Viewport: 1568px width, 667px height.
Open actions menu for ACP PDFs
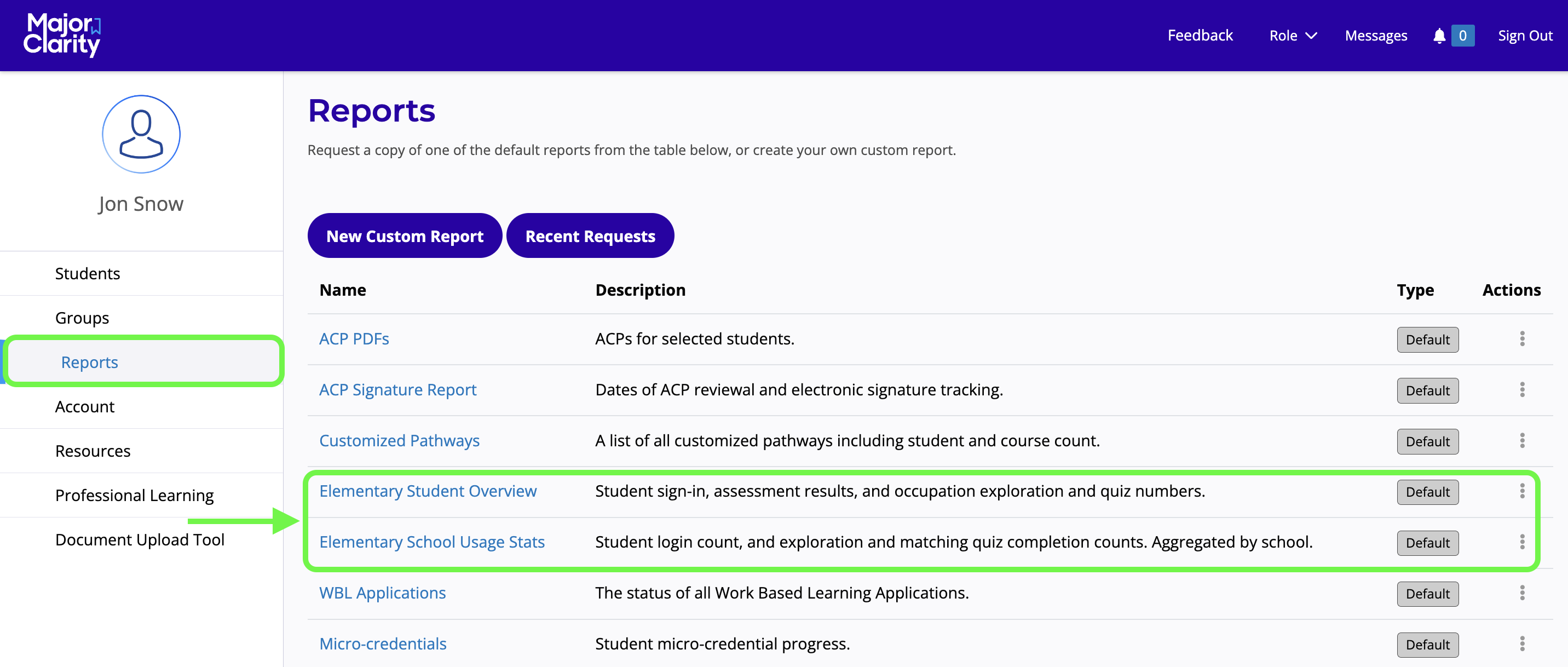tap(1522, 339)
